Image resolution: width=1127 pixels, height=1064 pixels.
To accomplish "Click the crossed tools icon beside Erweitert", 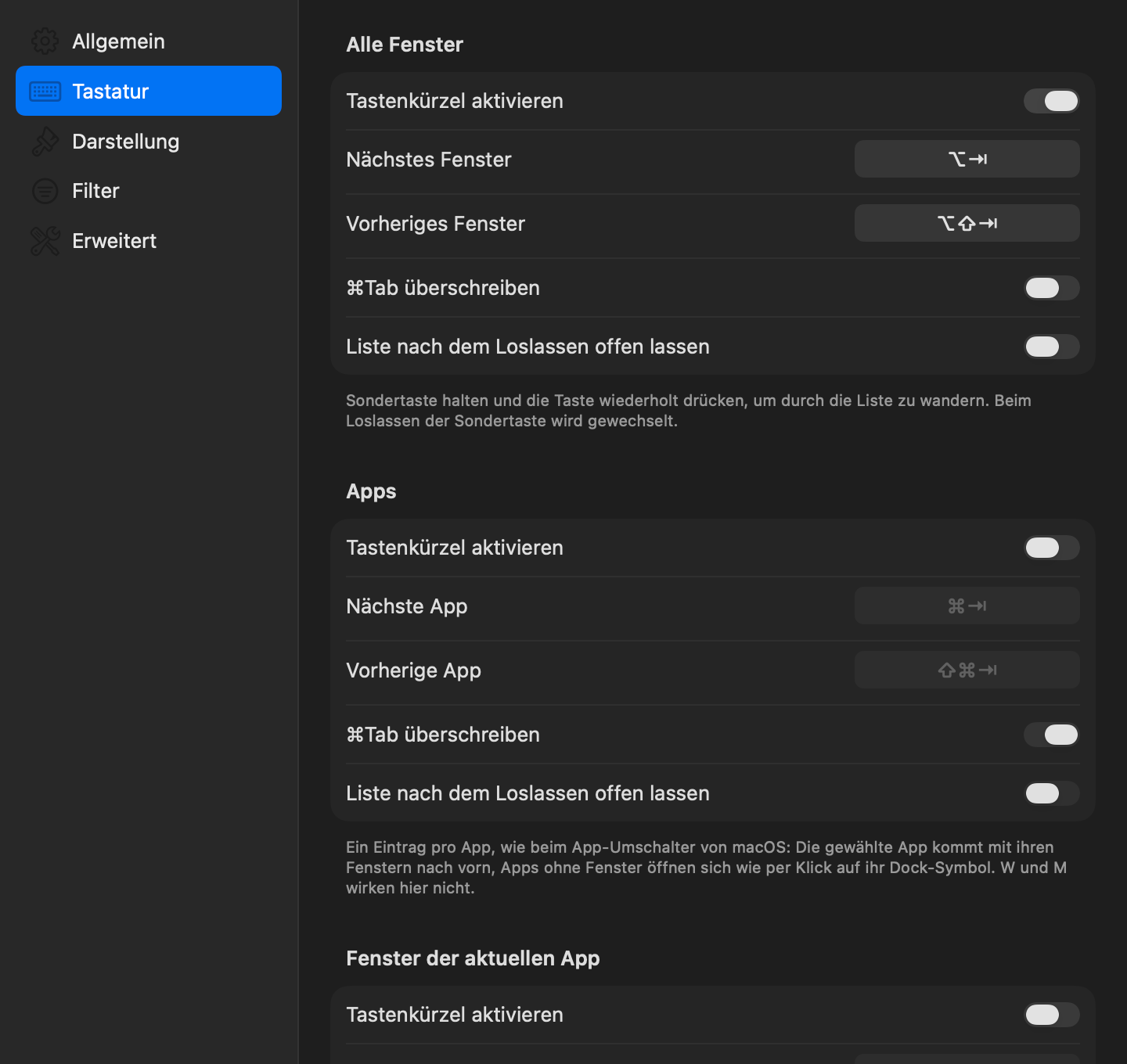I will 45,241.
